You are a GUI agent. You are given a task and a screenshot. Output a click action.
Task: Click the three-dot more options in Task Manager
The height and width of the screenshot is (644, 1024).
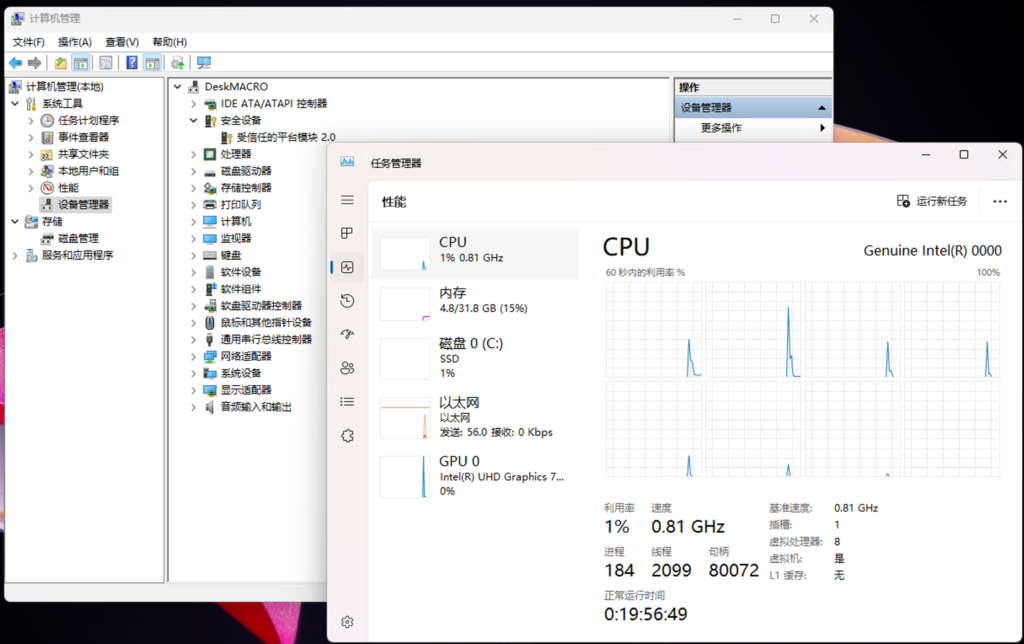1000,201
